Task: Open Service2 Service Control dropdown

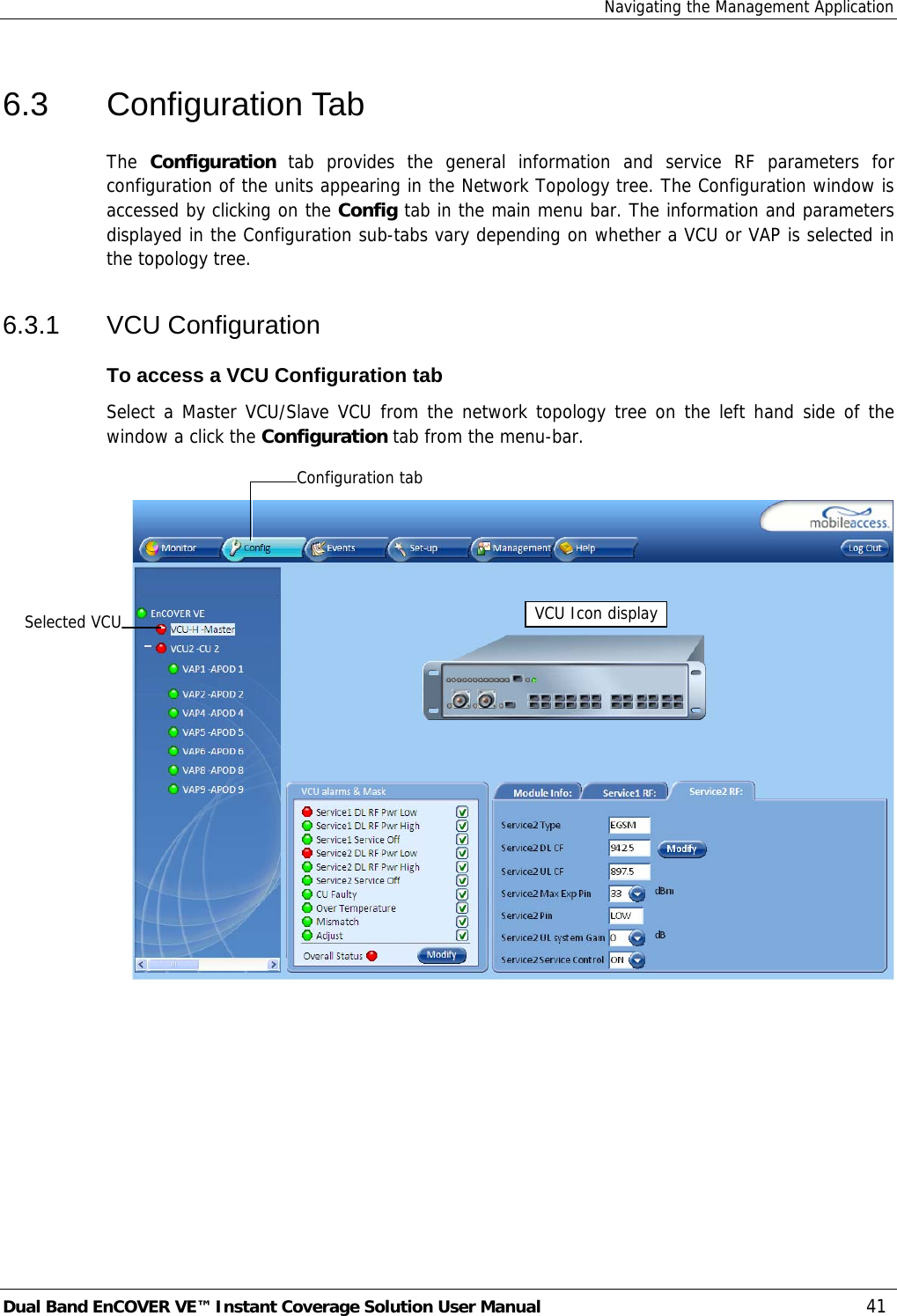Action: 637,960
